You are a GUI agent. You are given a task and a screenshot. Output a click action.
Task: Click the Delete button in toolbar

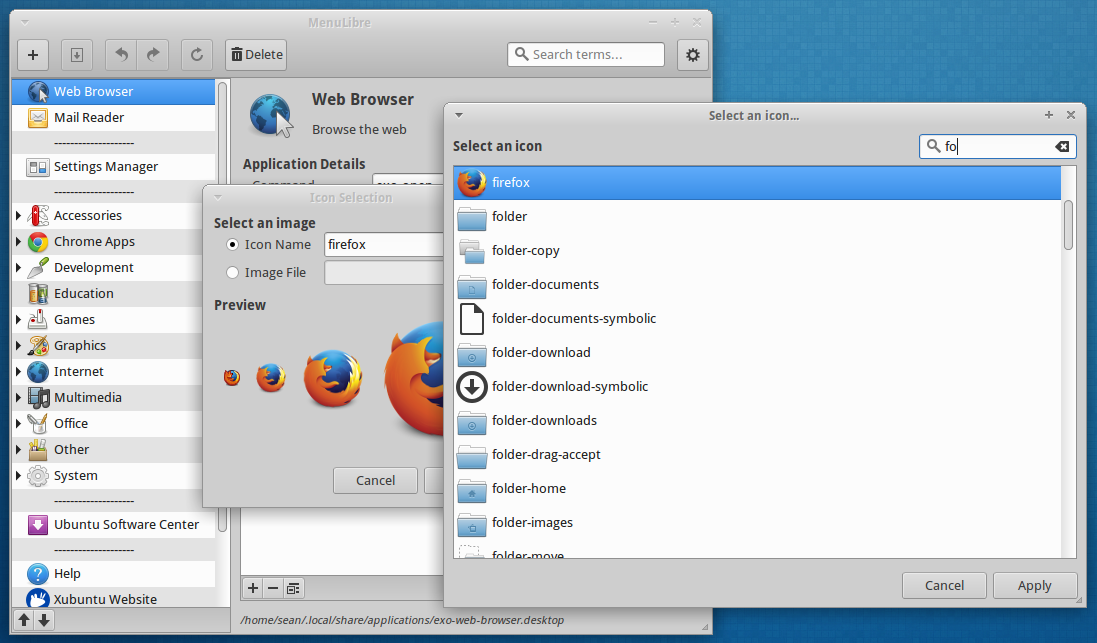point(256,55)
